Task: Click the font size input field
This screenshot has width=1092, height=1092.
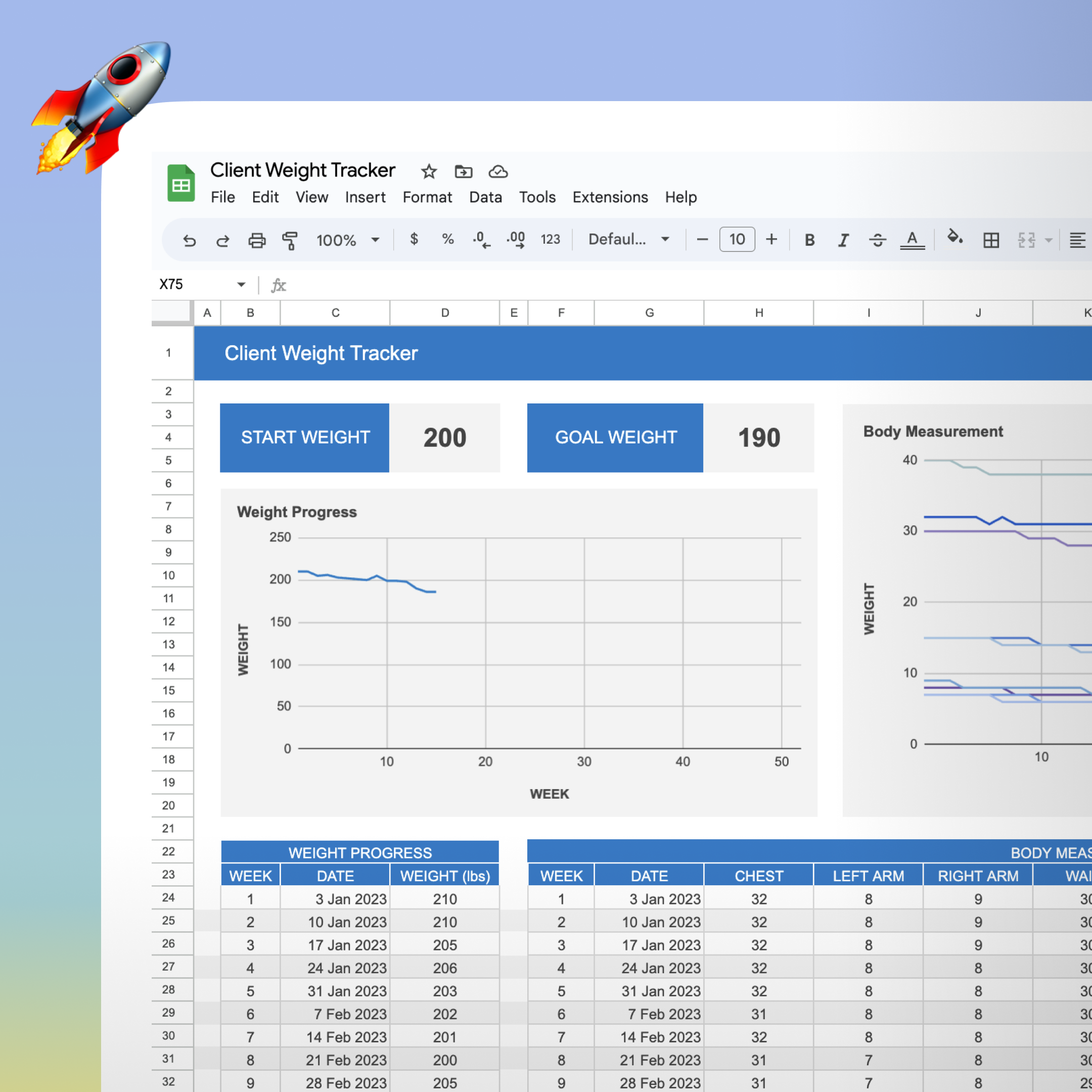Action: pyautogui.click(x=737, y=240)
